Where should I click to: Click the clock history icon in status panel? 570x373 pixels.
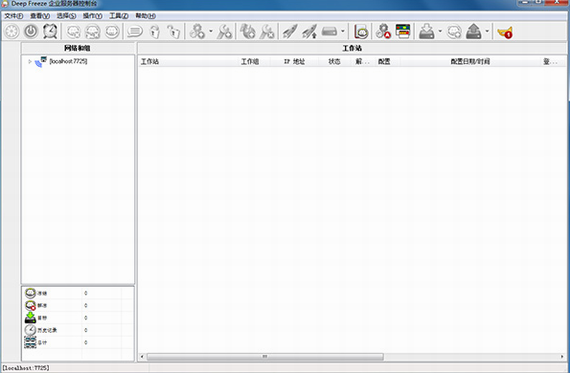31,330
